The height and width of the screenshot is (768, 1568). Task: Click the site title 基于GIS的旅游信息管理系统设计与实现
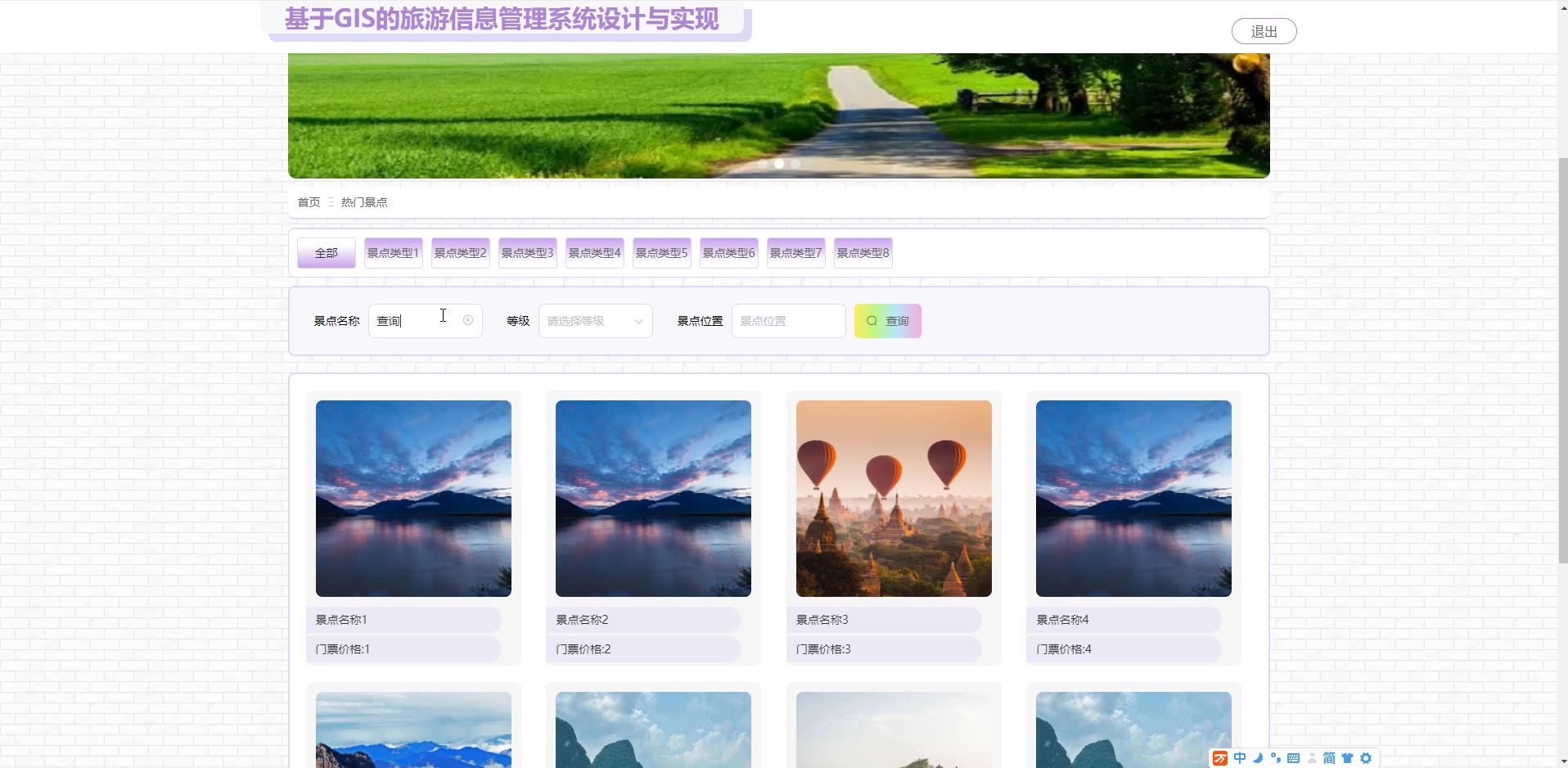pyautogui.click(x=502, y=19)
